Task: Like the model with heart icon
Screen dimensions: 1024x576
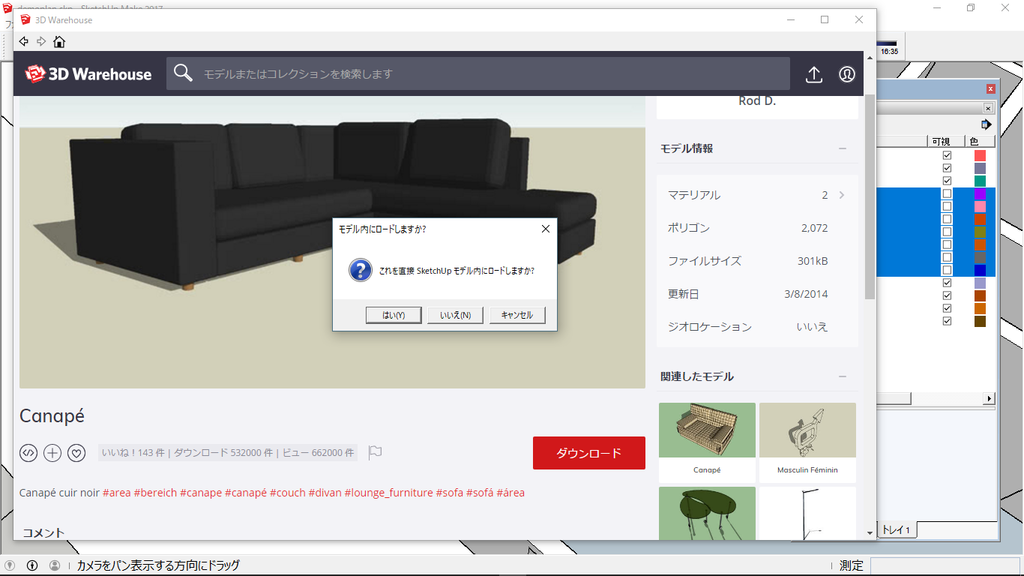Action: (76, 453)
